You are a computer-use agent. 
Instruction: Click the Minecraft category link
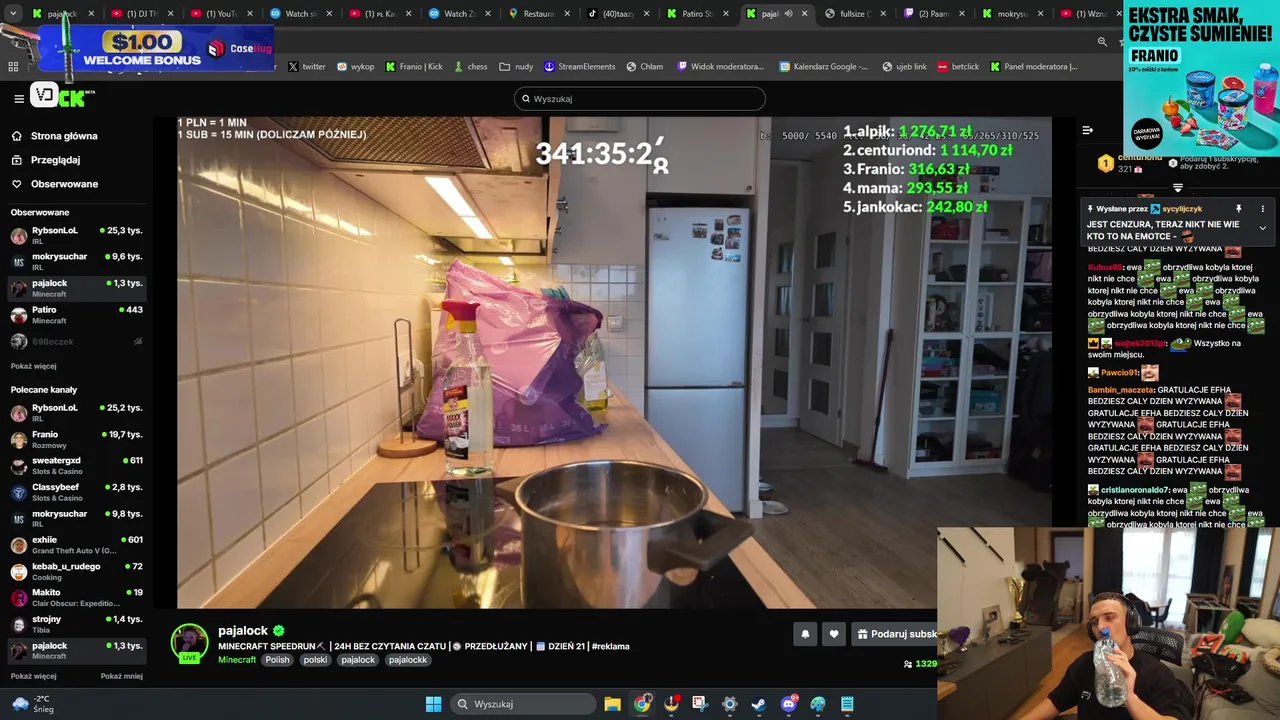237,660
